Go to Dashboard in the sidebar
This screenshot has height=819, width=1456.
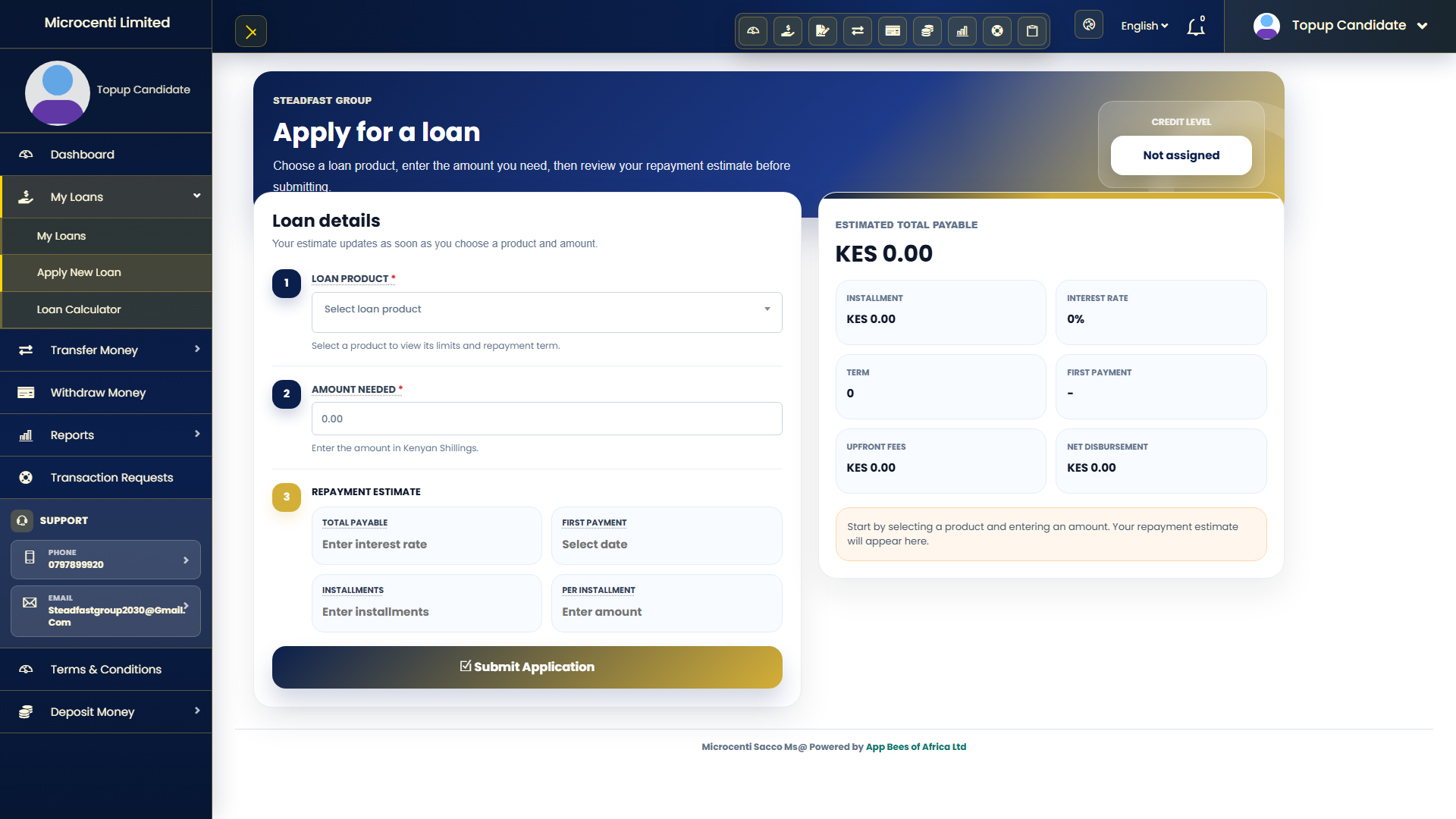coord(106,155)
